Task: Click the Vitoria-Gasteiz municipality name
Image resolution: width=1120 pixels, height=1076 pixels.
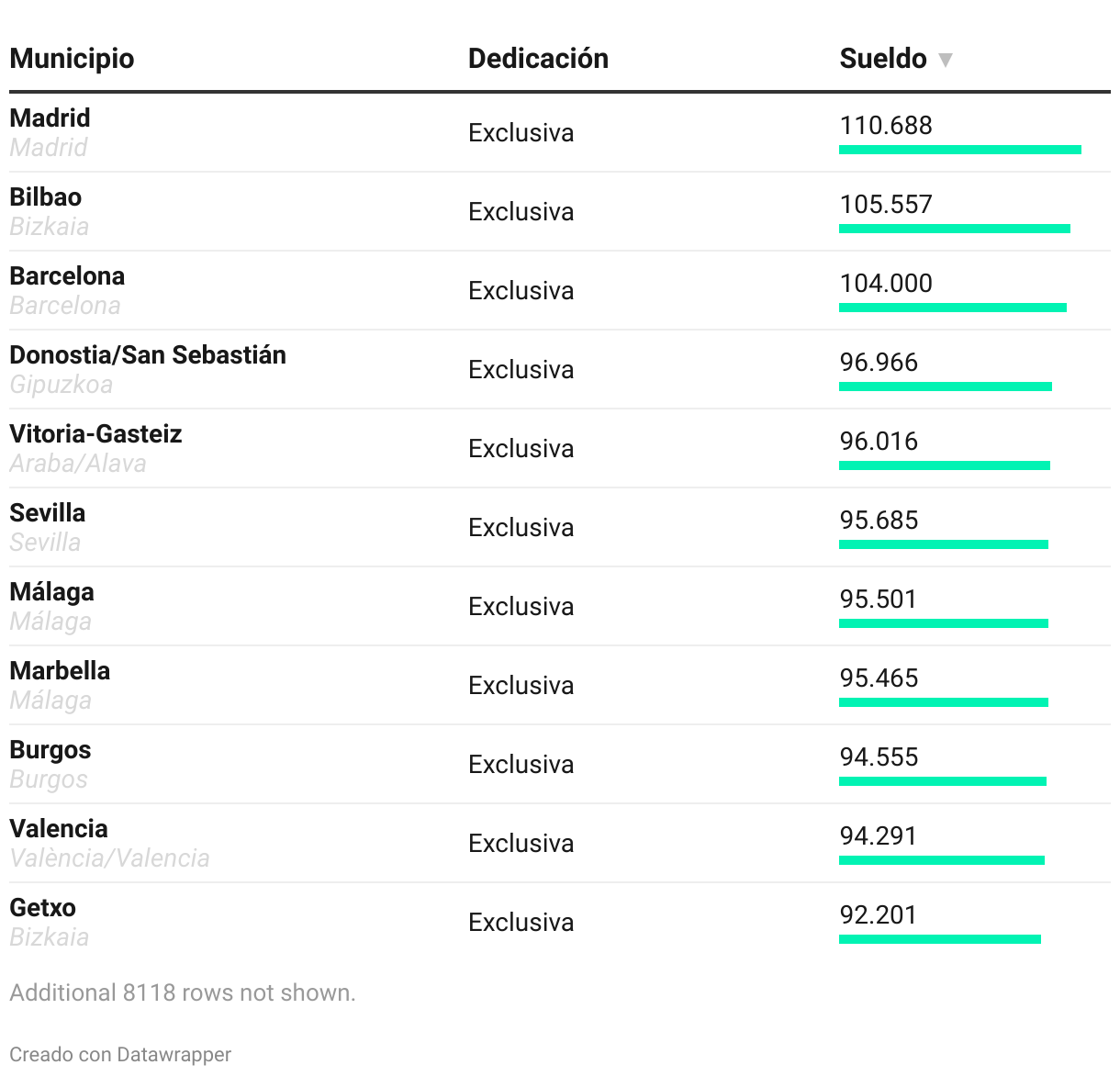Action: coord(95,433)
